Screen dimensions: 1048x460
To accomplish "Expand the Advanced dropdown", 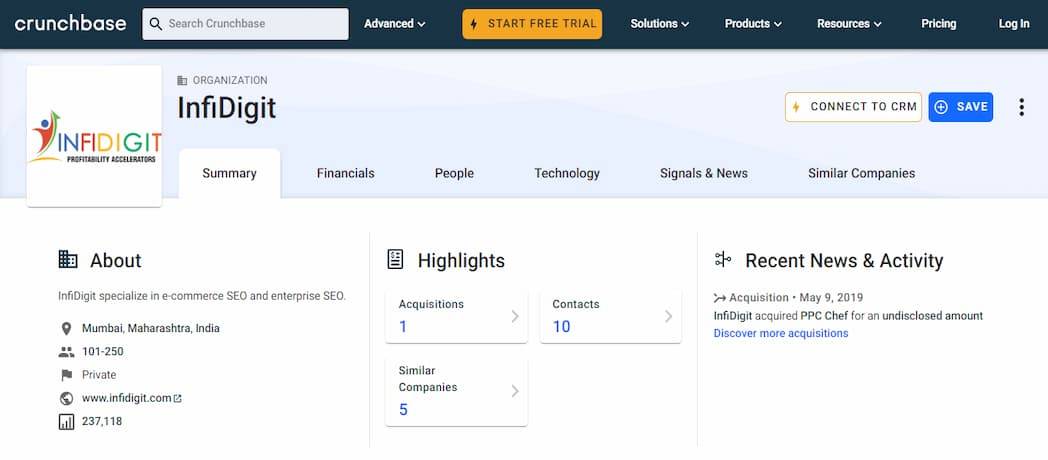I will tap(394, 24).
